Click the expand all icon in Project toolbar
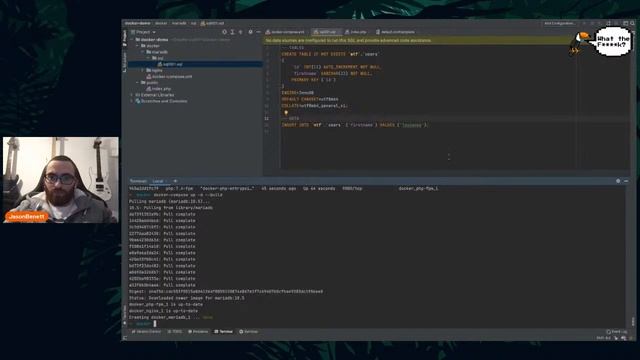The width and height of the screenshot is (640, 360). pos(232,32)
